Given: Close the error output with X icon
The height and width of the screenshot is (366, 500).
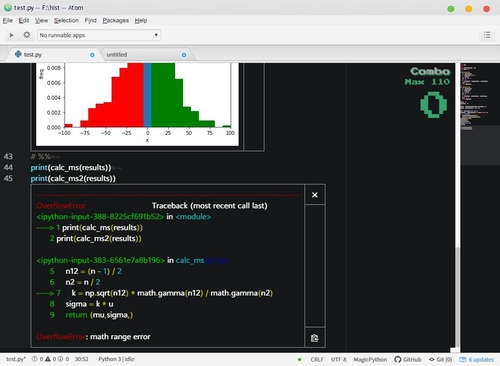Looking at the screenshot, I should 315,195.
